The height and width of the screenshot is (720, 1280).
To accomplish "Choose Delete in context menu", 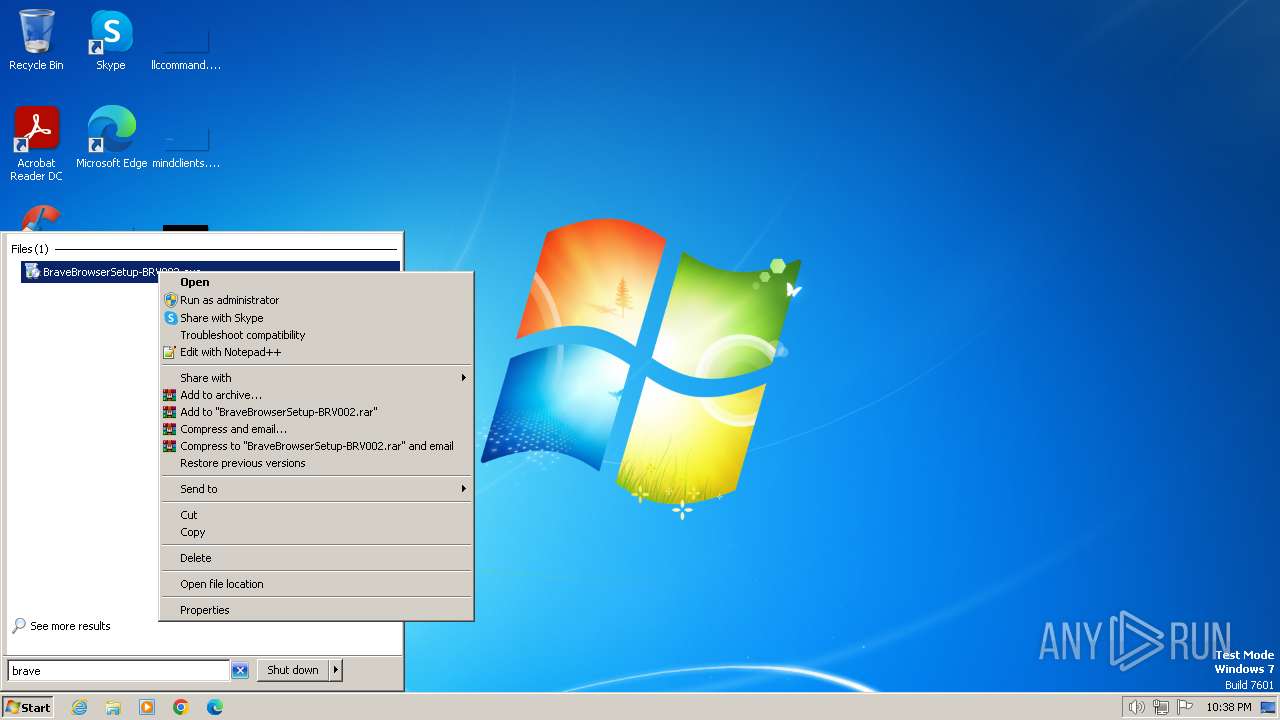I will (x=316, y=558).
